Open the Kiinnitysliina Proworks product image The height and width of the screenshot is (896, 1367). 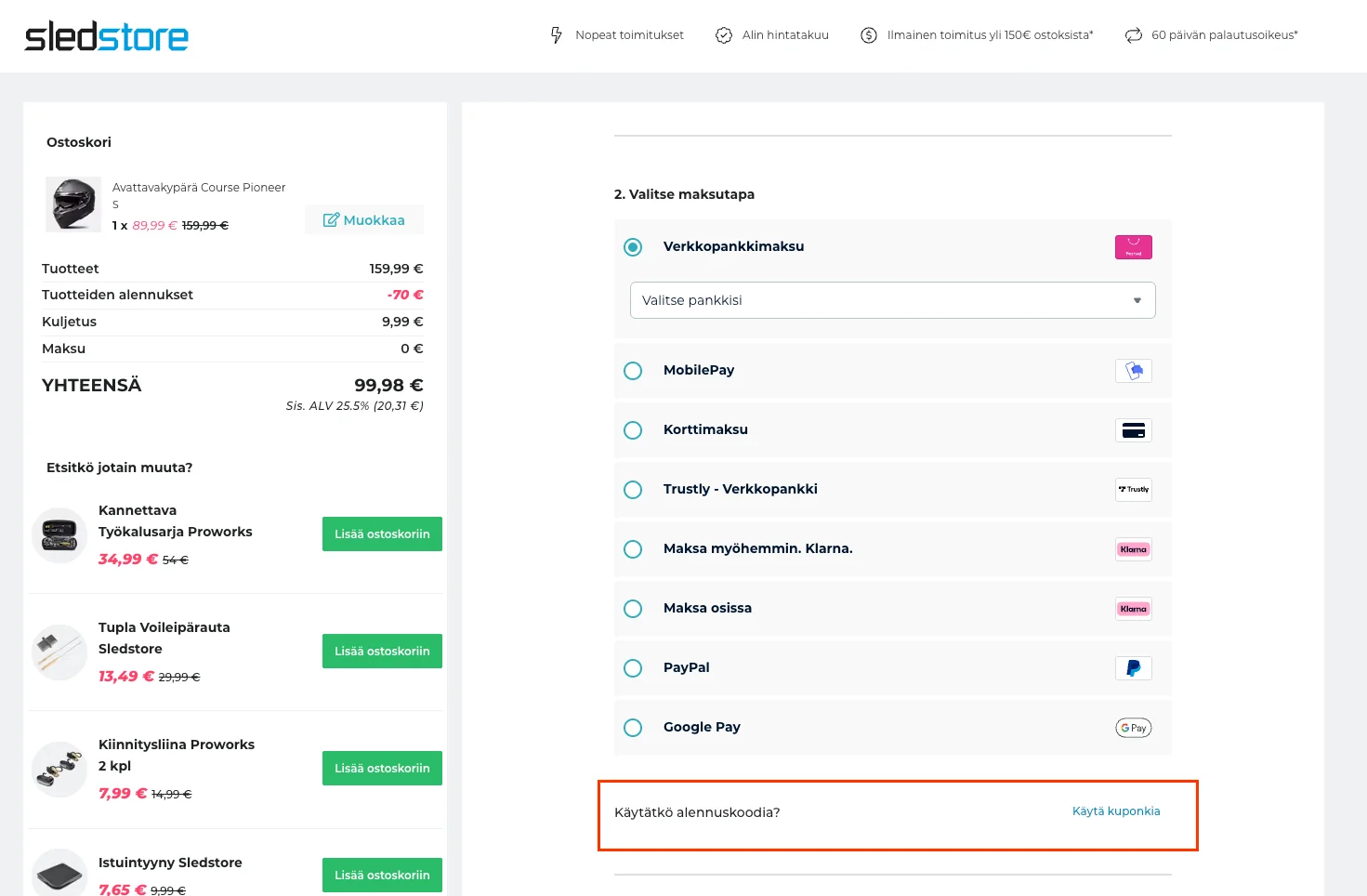(x=59, y=769)
